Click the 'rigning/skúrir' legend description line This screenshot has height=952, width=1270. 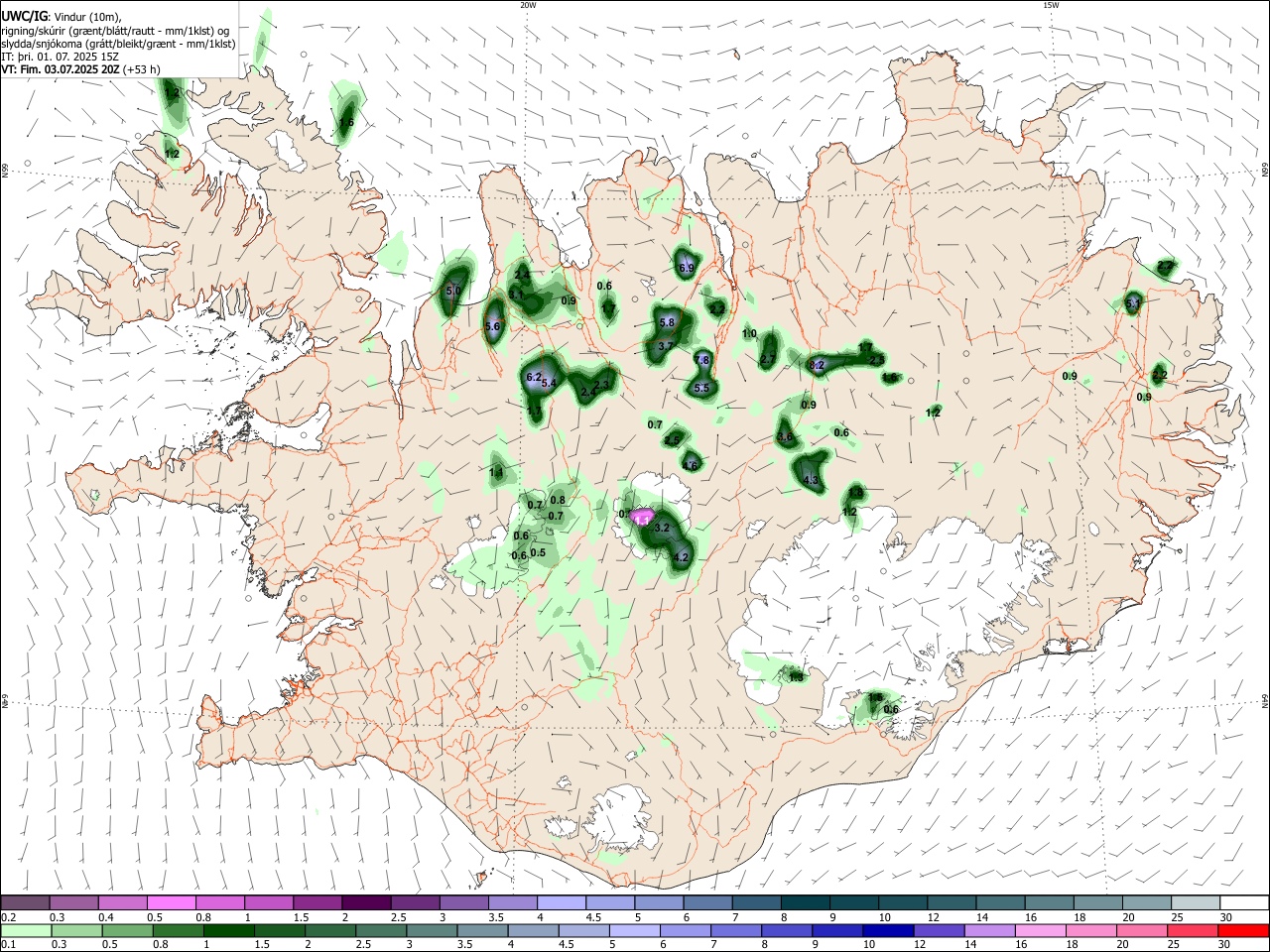pyautogui.click(x=115, y=30)
